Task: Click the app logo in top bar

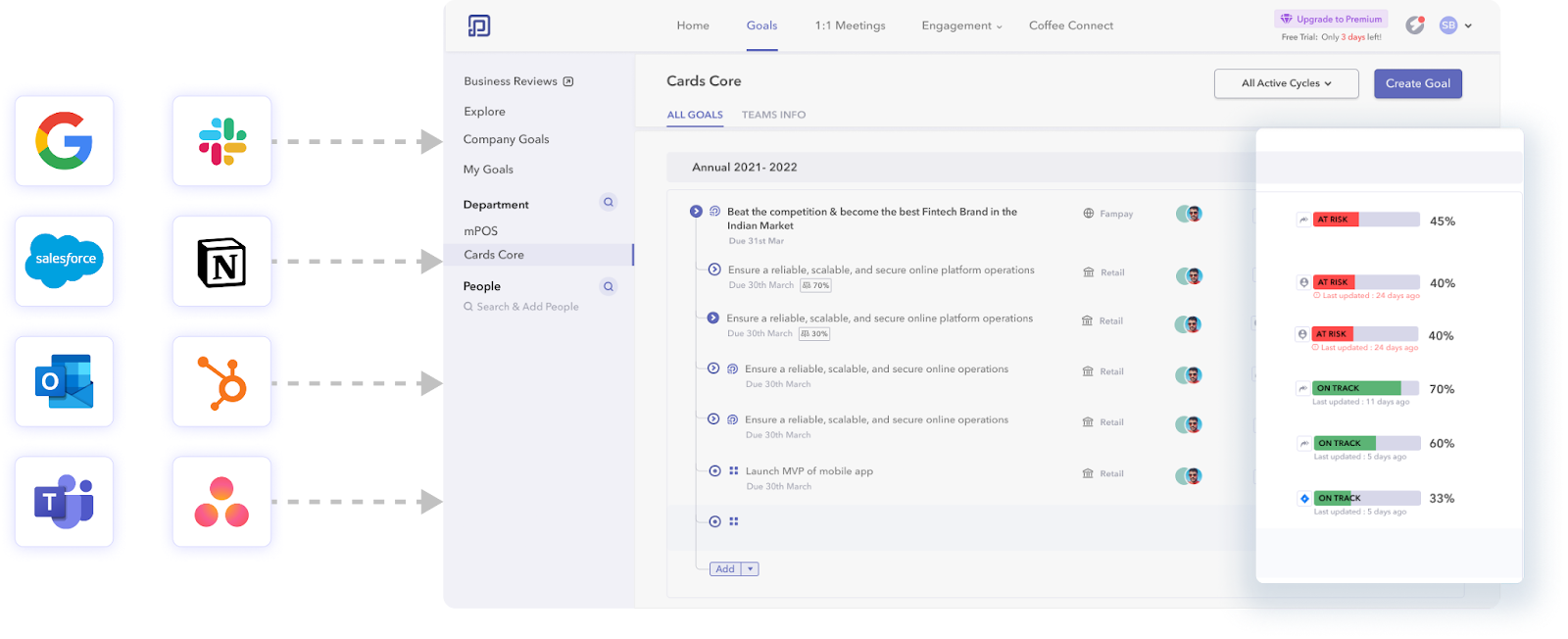Action: [479, 25]
